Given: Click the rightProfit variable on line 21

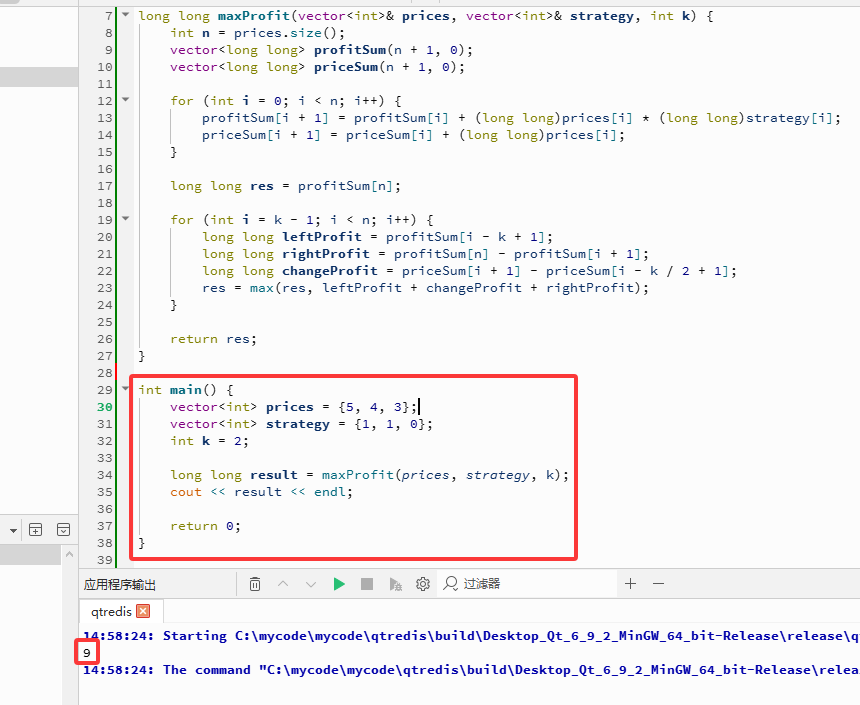Looking at the screenshot, I should point(326,255).
